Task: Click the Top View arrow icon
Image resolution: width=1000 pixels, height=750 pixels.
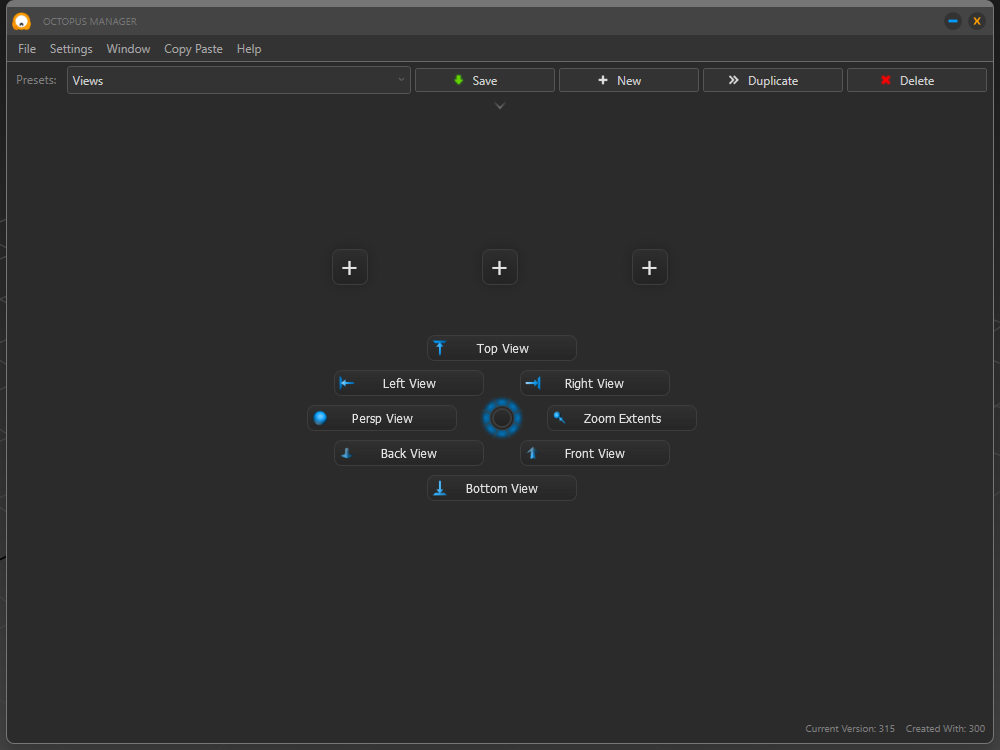Action: tap(439, 348)
